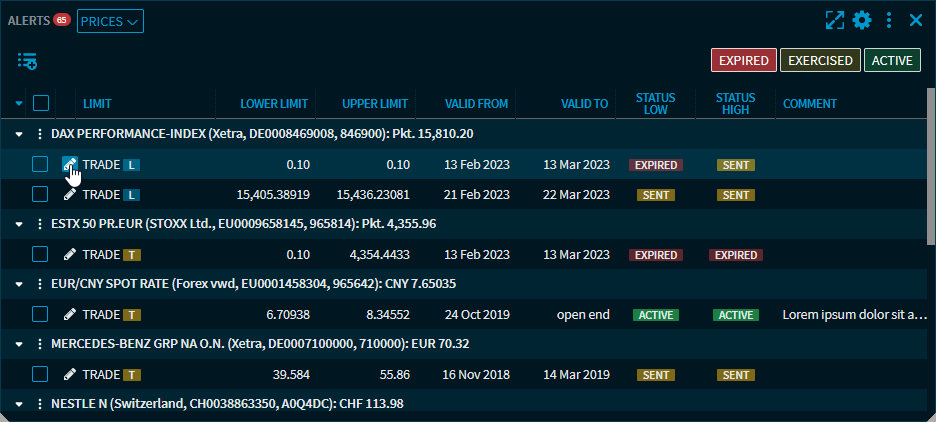This screenshot has height=422, width=936.
Task: Check the Mercedes-Benz alert row checkbox
Action: (40, 375)
